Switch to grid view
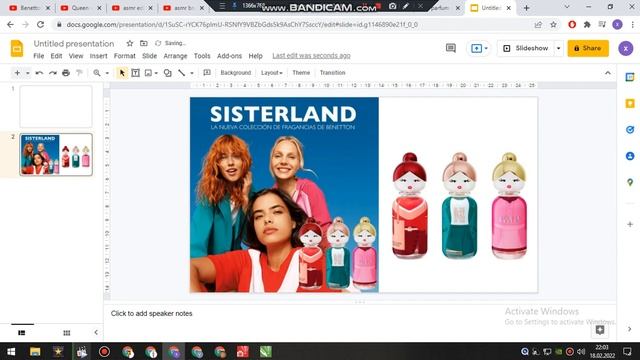640x360 pixels. tap(67, 333)
